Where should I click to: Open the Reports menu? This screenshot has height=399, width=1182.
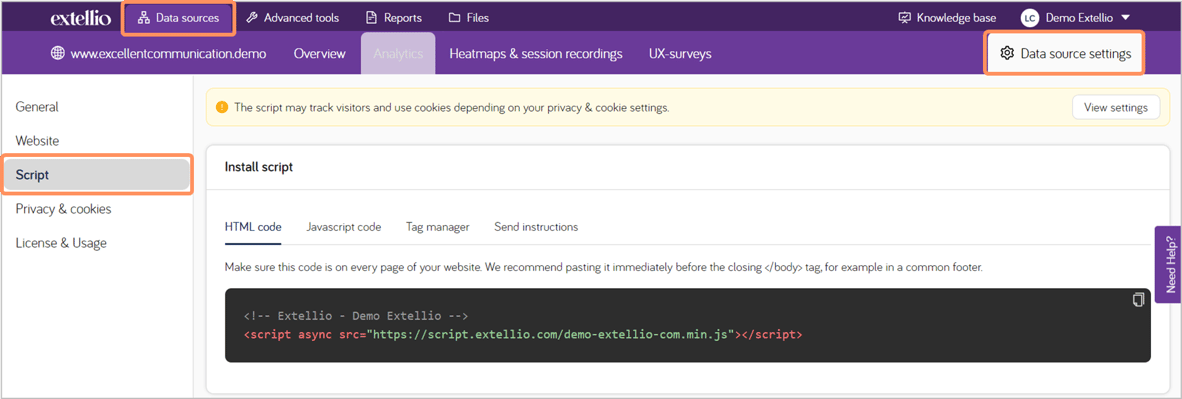pyautogui.click(x=393, y=17)
